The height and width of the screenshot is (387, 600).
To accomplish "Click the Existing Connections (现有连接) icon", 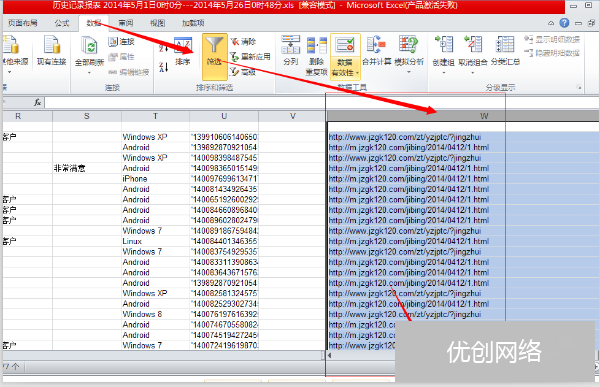I will 52,45.
